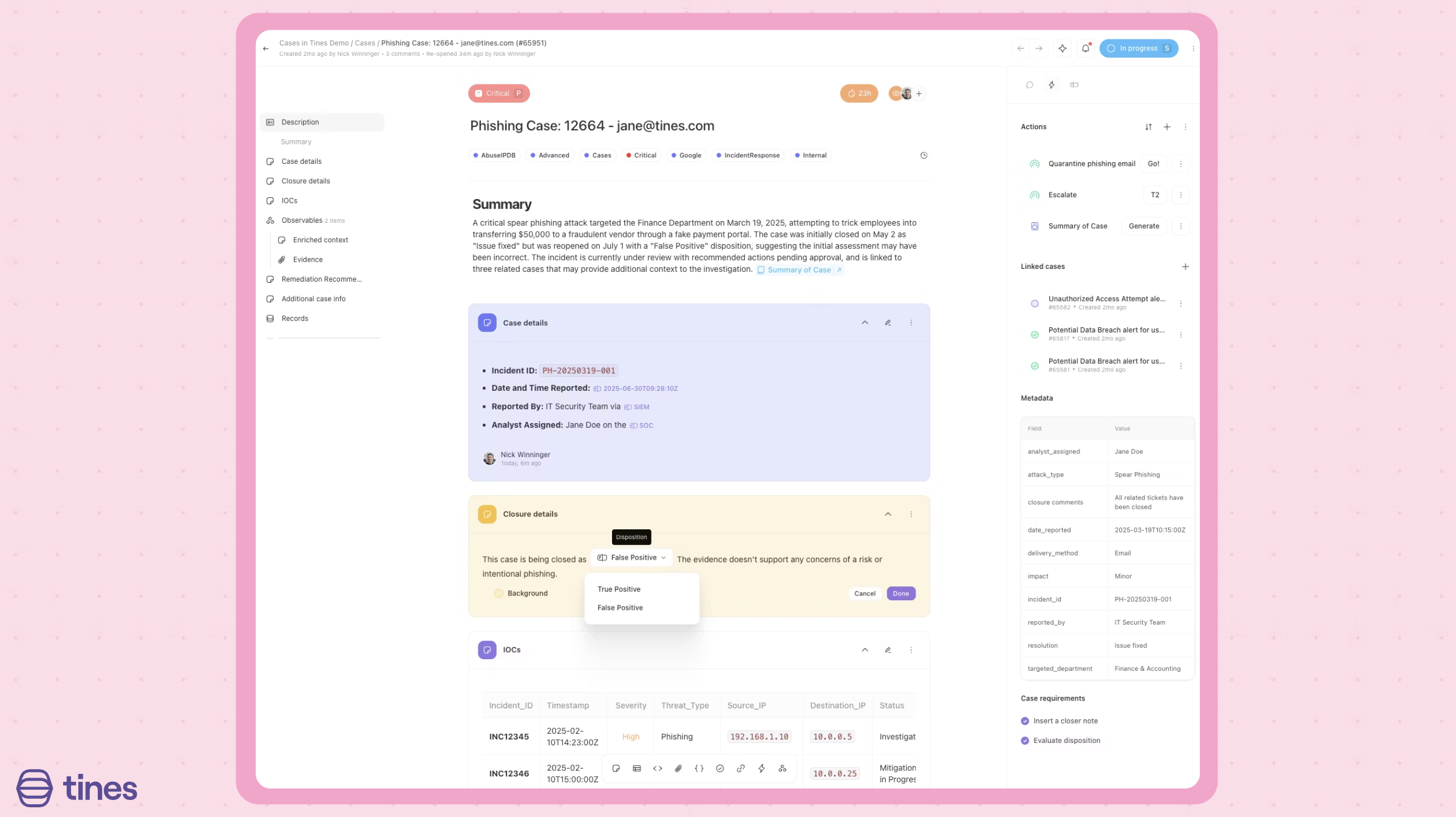Image resolution: width=1456 pixels, height=817 pixels.
Task: Open the False Positive disposition dropdown
Action: tap(631, 558)
